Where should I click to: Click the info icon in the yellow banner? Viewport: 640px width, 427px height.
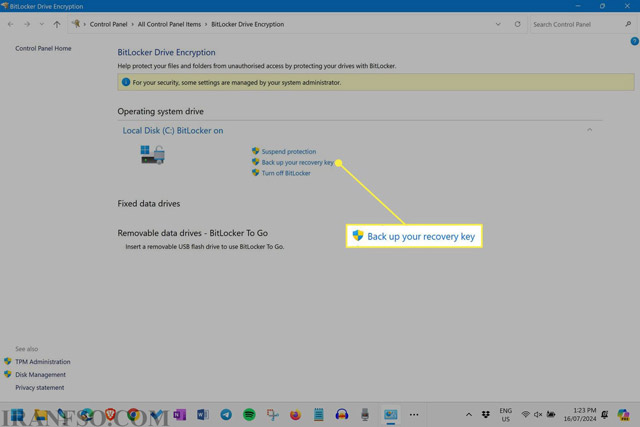126,82
